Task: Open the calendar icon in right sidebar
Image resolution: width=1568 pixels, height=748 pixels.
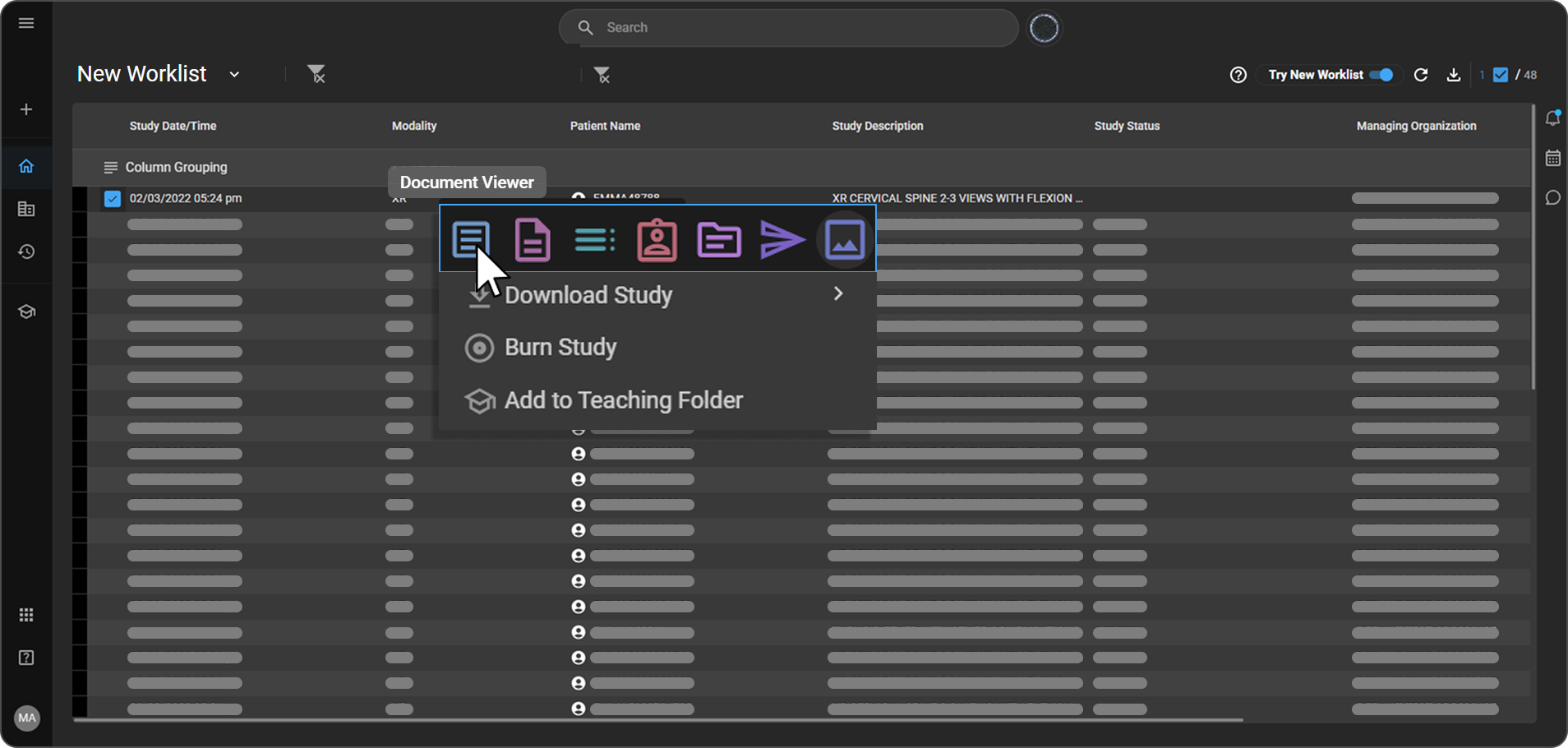Action: [x=1552, y=159]
